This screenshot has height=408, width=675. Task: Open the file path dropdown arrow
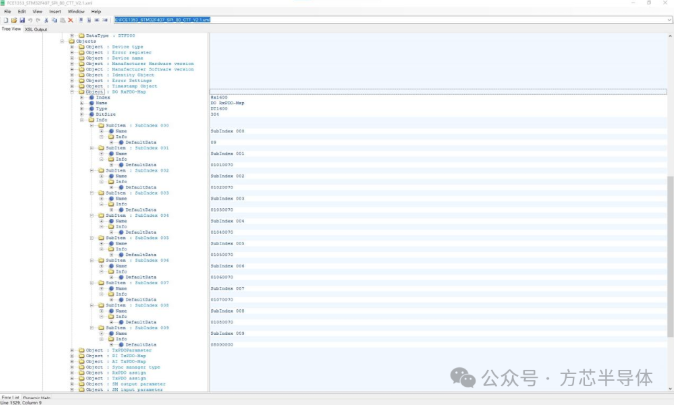click(669, 20)
